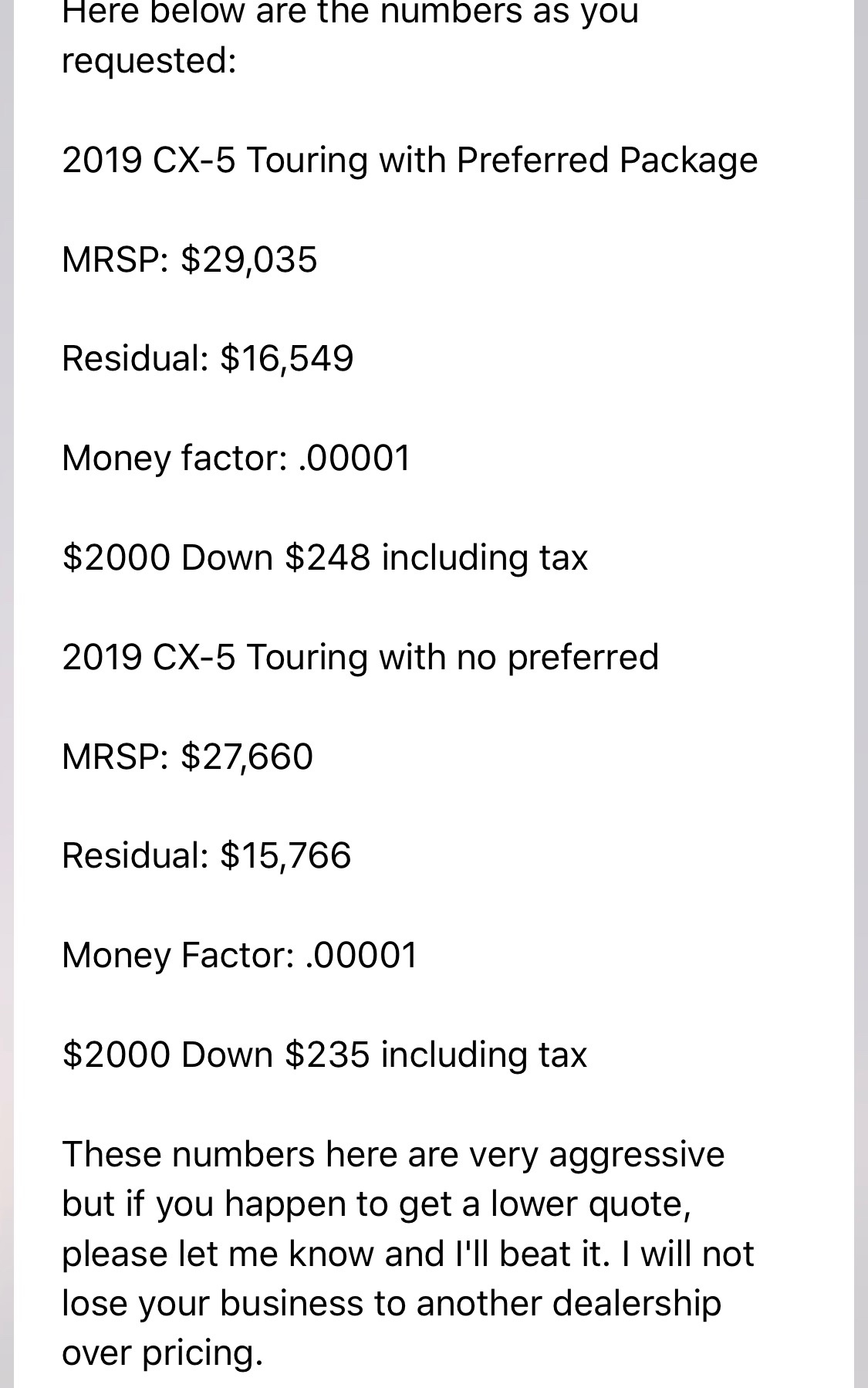Tap the '$2000 Down $248 including tax' line
The width and height of the screenshot is (868, 1388).
[x=325, y=557]
